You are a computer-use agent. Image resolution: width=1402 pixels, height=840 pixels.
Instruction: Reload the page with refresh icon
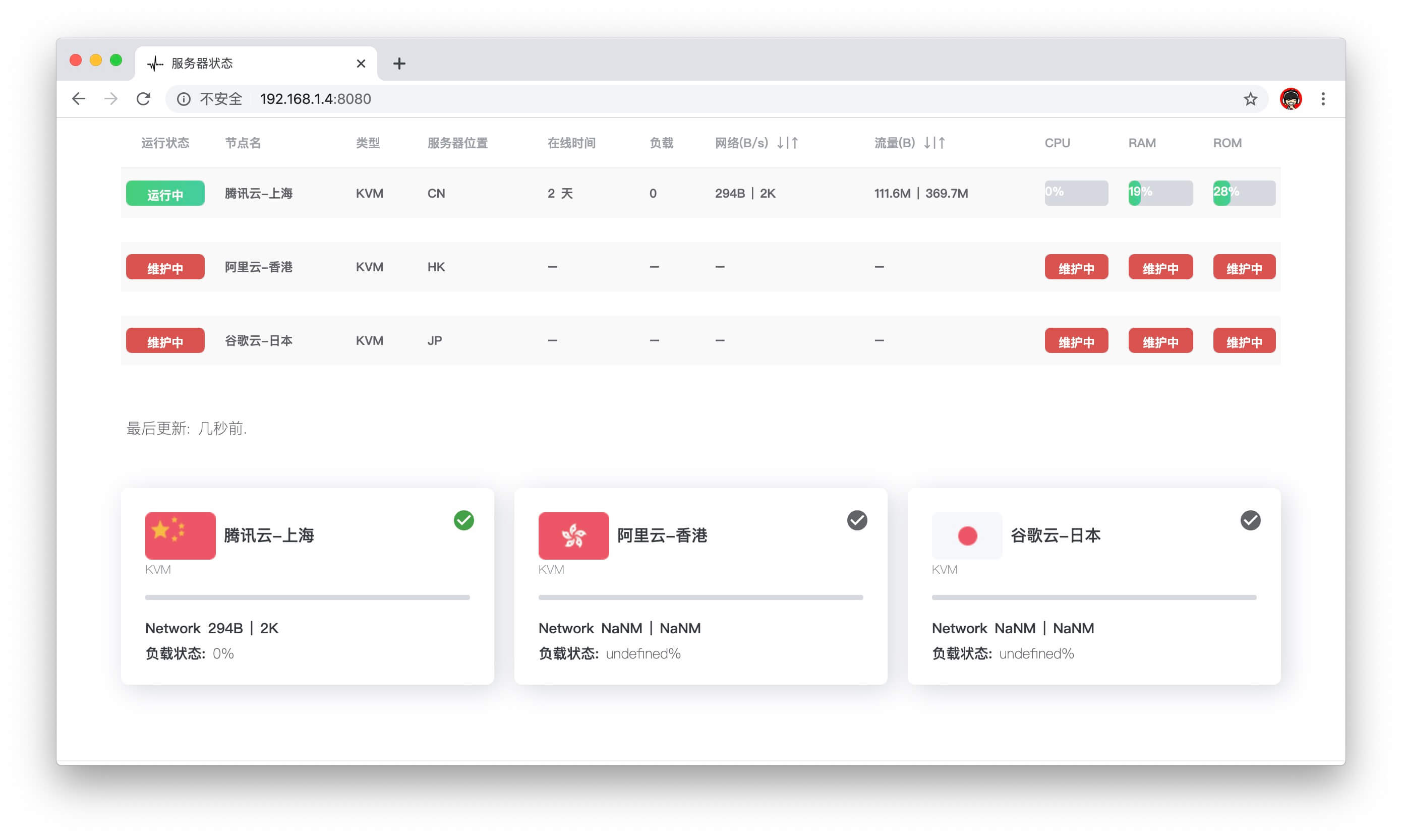pos(144,99)
